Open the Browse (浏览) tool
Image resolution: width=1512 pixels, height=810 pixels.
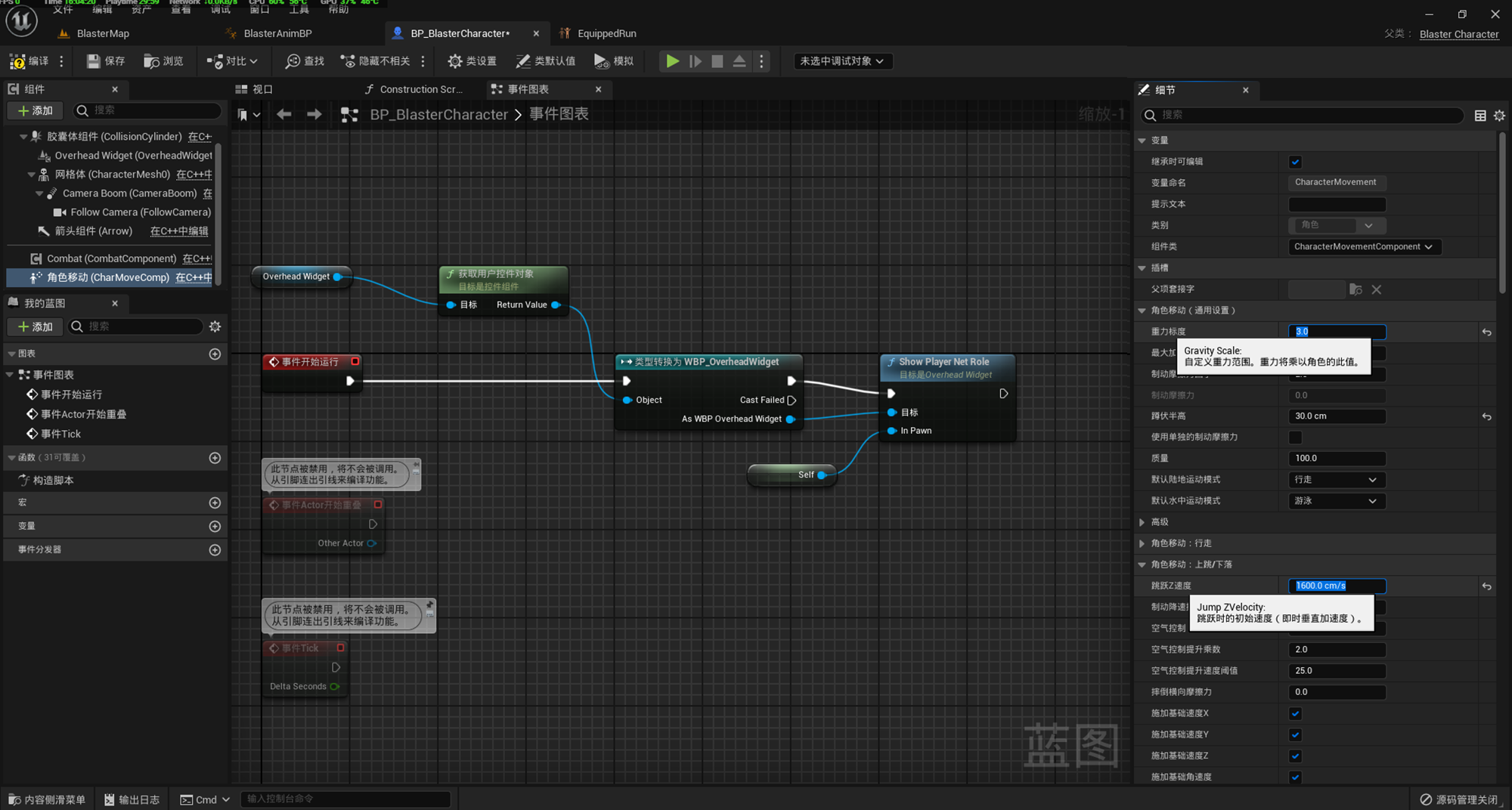(x=163, y=61)
